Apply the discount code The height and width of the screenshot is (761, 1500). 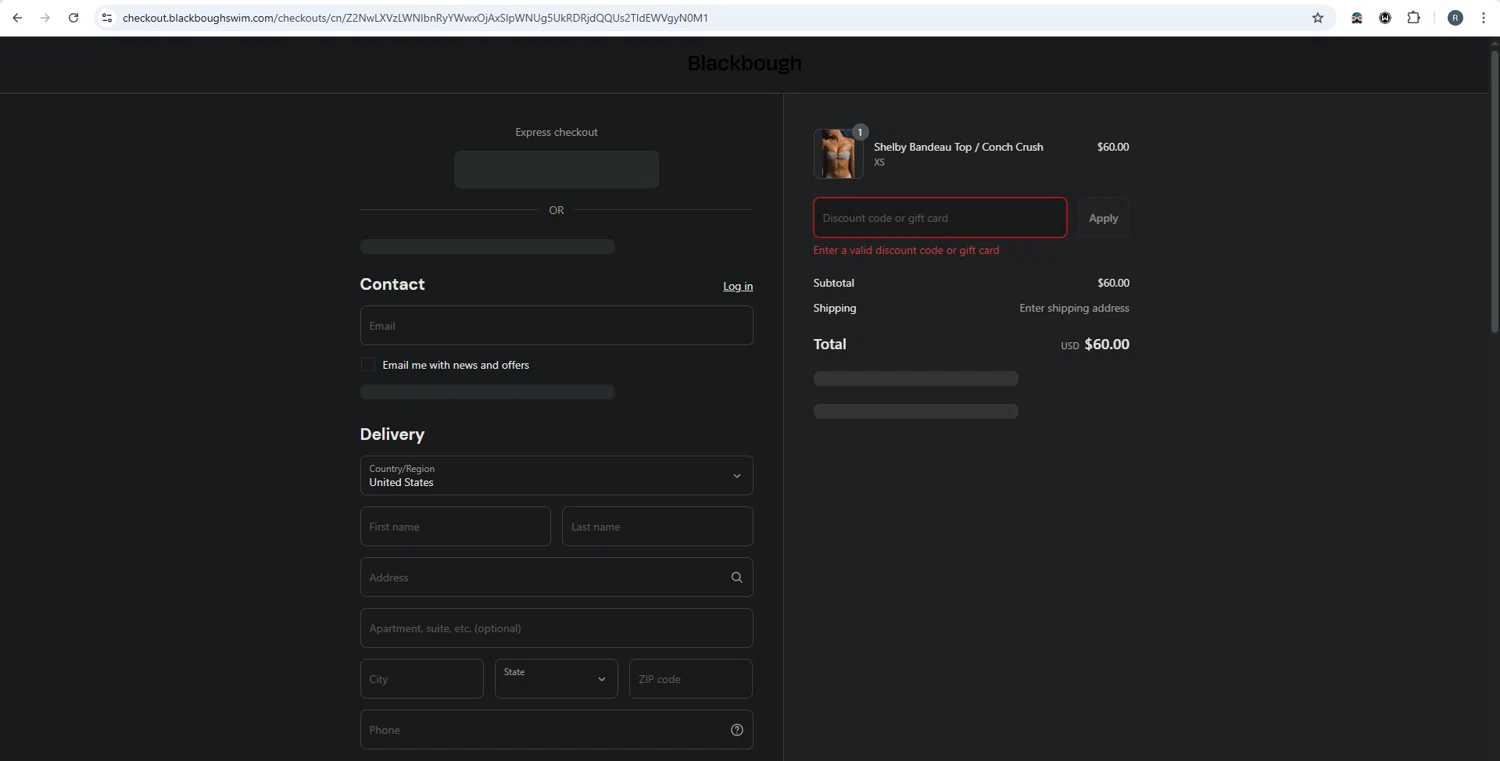click(x=1103, y=218)
